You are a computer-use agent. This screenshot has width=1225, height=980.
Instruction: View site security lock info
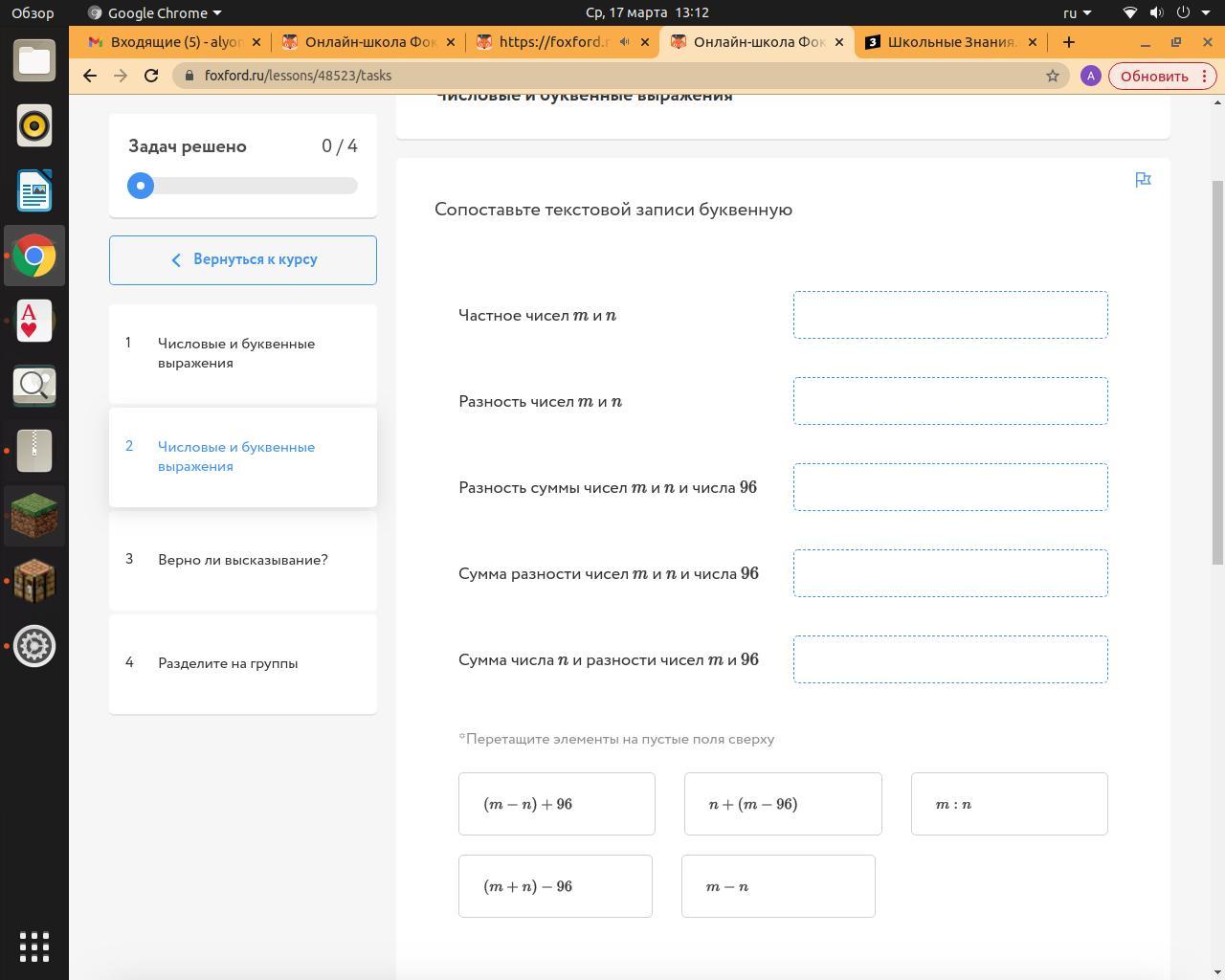pyautogui.click(x=190, y=76)
